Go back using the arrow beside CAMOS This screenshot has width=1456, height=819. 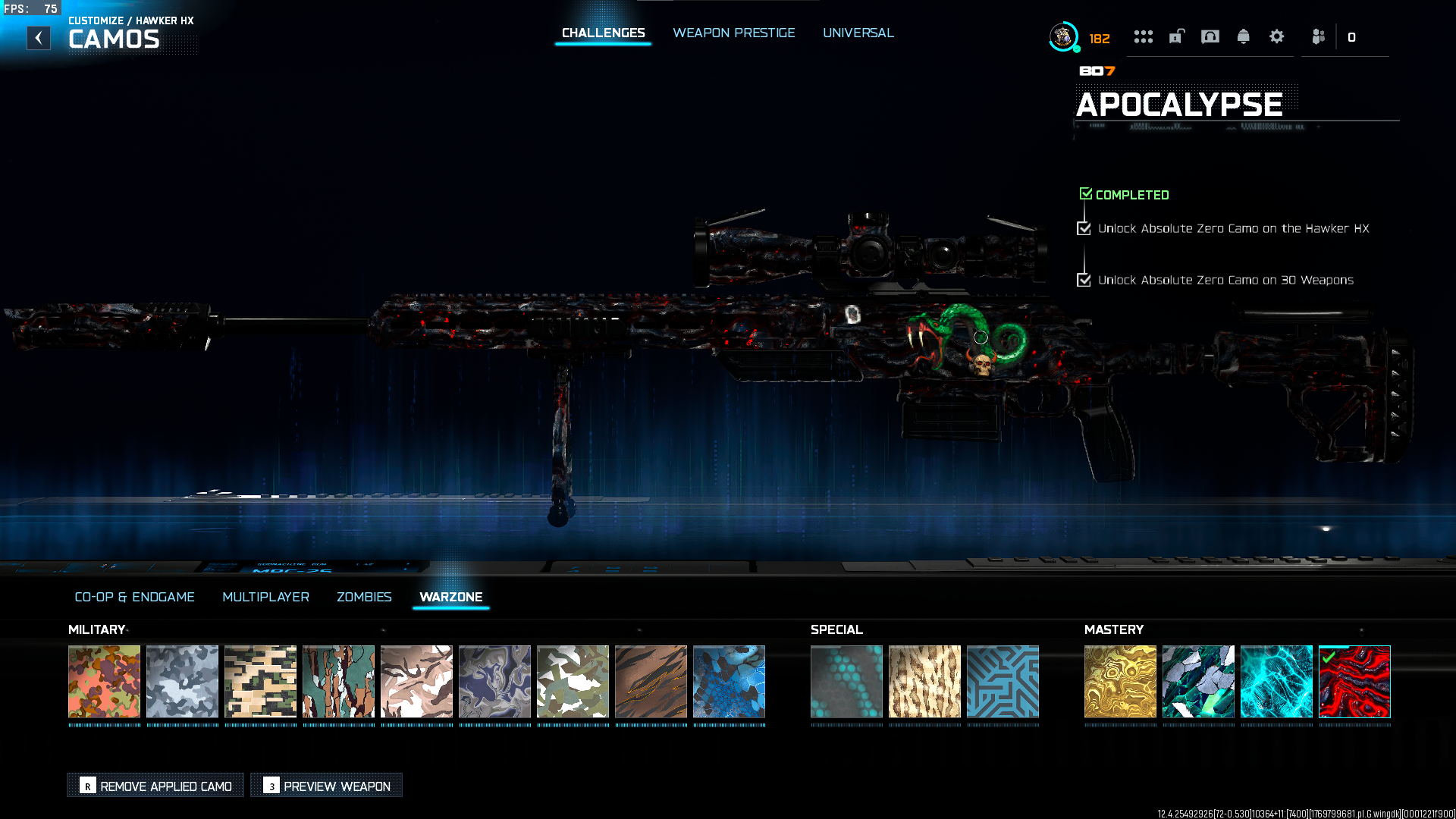tap(39, 38)
